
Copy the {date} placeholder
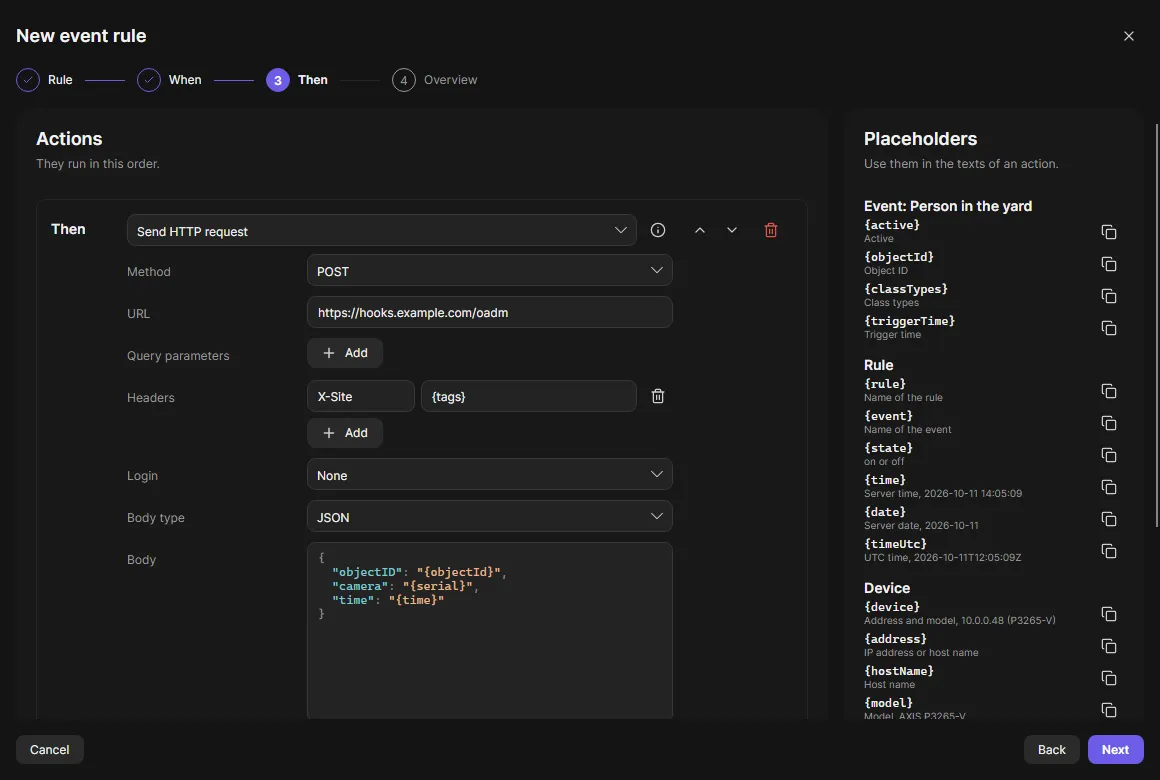pos(1108,519)
